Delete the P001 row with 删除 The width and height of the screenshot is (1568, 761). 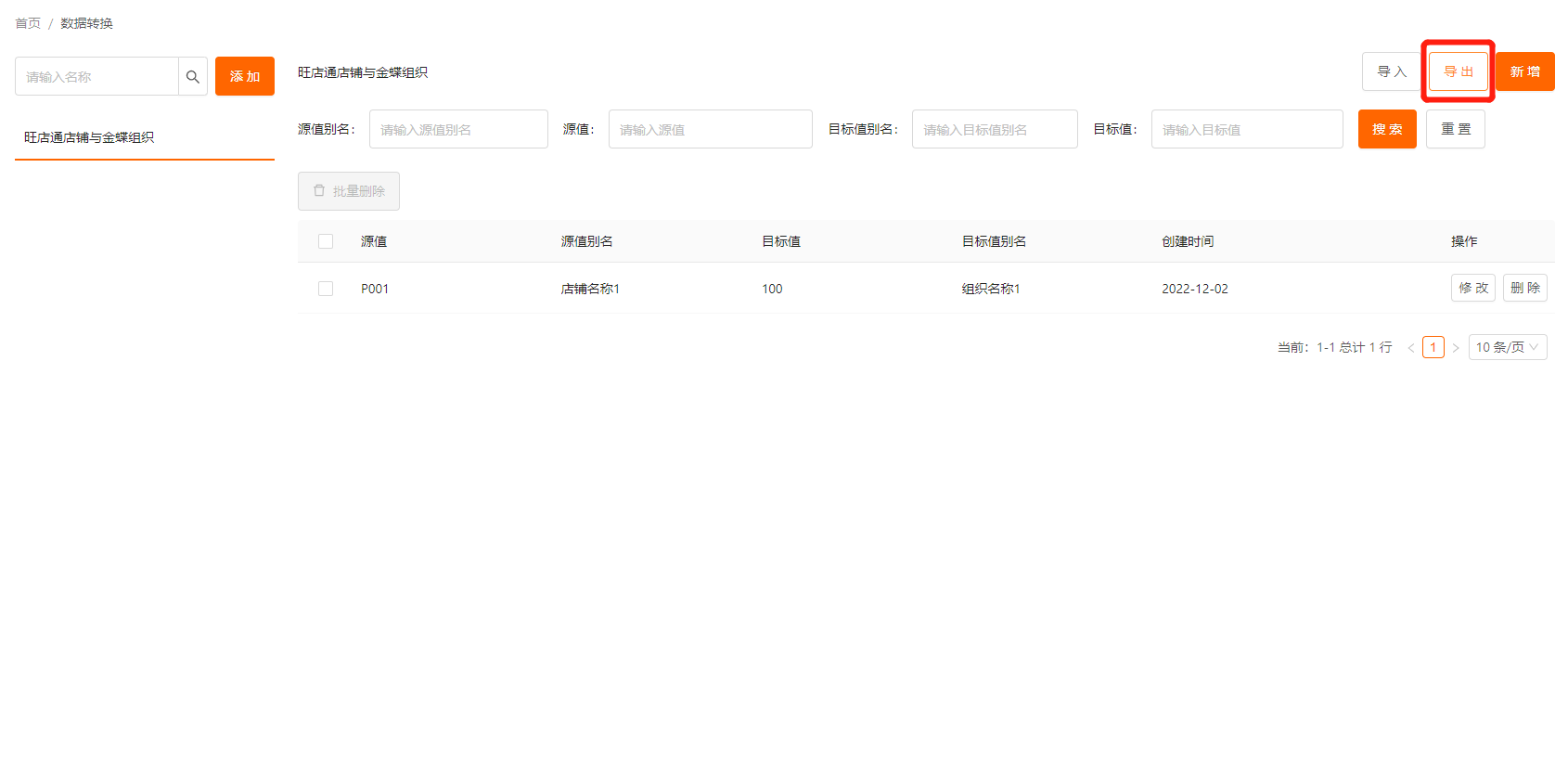coord(1524,288)
